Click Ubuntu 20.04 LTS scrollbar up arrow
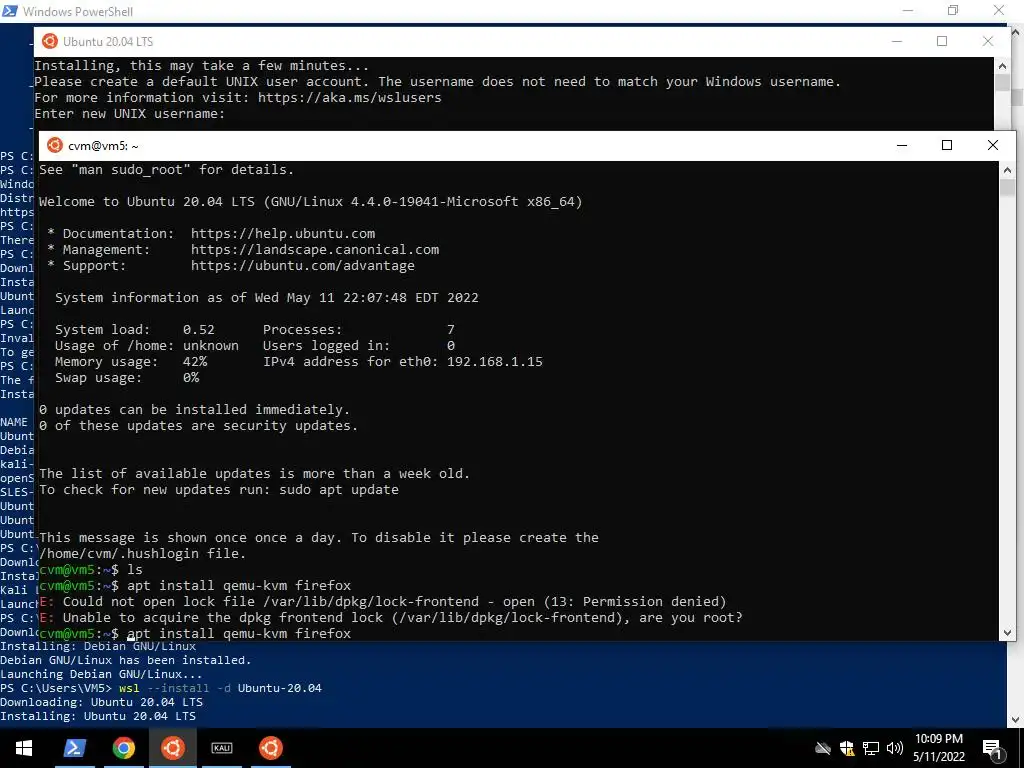This screenshot has height=768, width=1024. (x=1002, y=65)
